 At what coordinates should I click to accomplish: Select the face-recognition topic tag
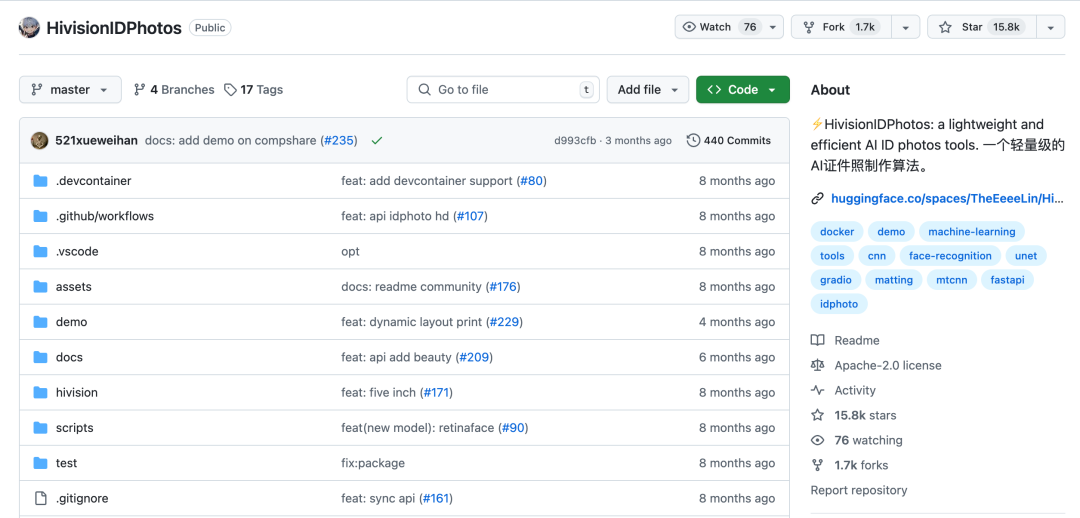pos(951,256)
